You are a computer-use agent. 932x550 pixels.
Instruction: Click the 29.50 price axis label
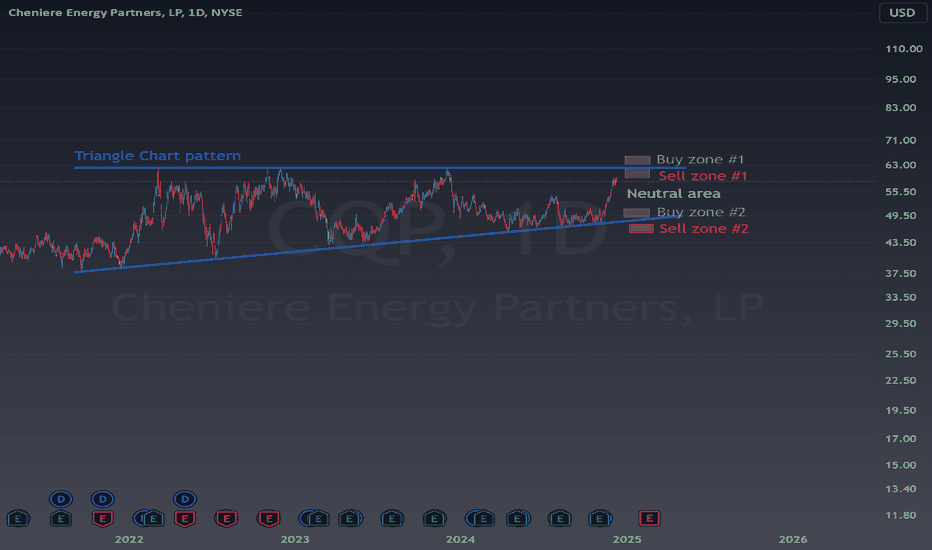(x=900, y=323)
